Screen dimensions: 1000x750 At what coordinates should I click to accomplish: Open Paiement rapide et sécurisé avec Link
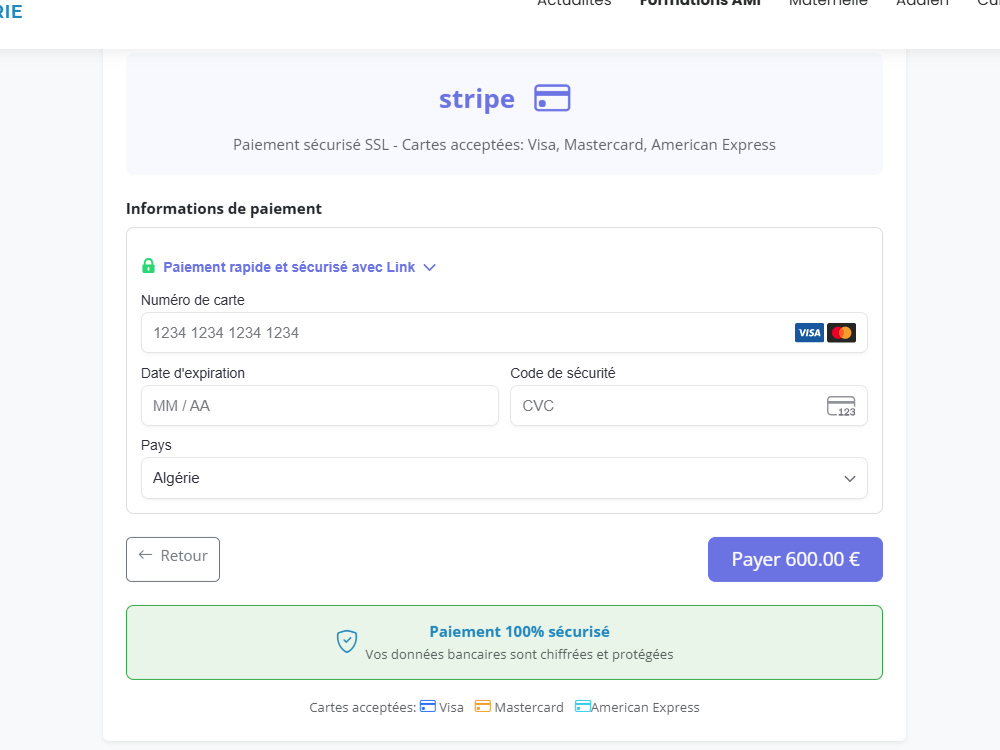pyautogui.click(x=289, y=267)
